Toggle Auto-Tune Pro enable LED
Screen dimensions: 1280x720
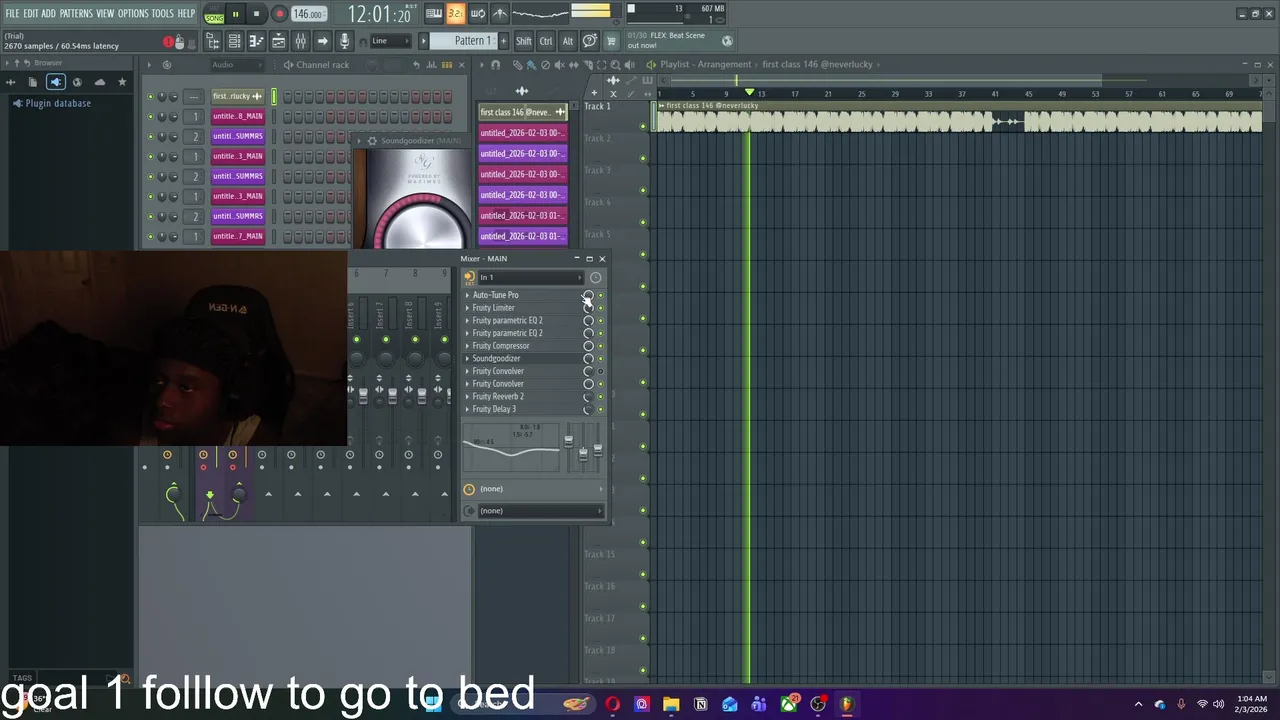(x=600, y=295)
